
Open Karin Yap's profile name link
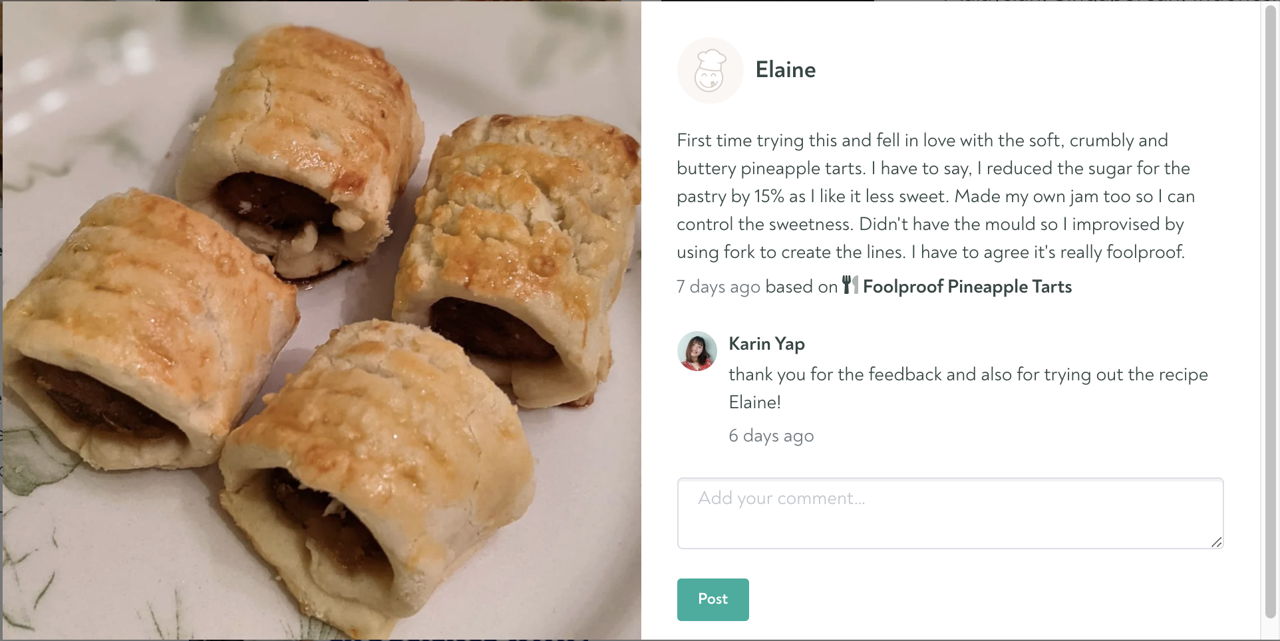[767, 344]
